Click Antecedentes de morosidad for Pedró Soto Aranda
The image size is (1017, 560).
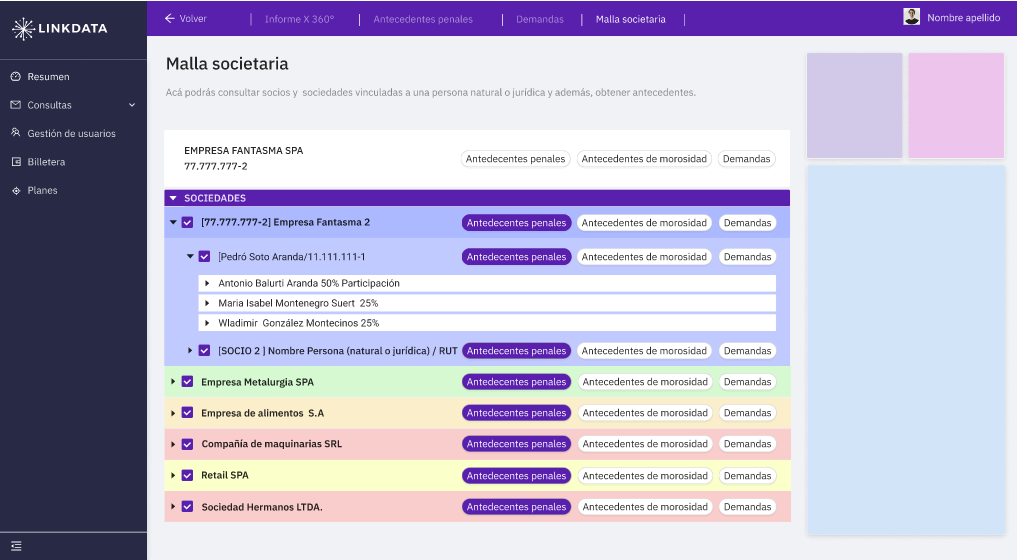click(644, 257)
